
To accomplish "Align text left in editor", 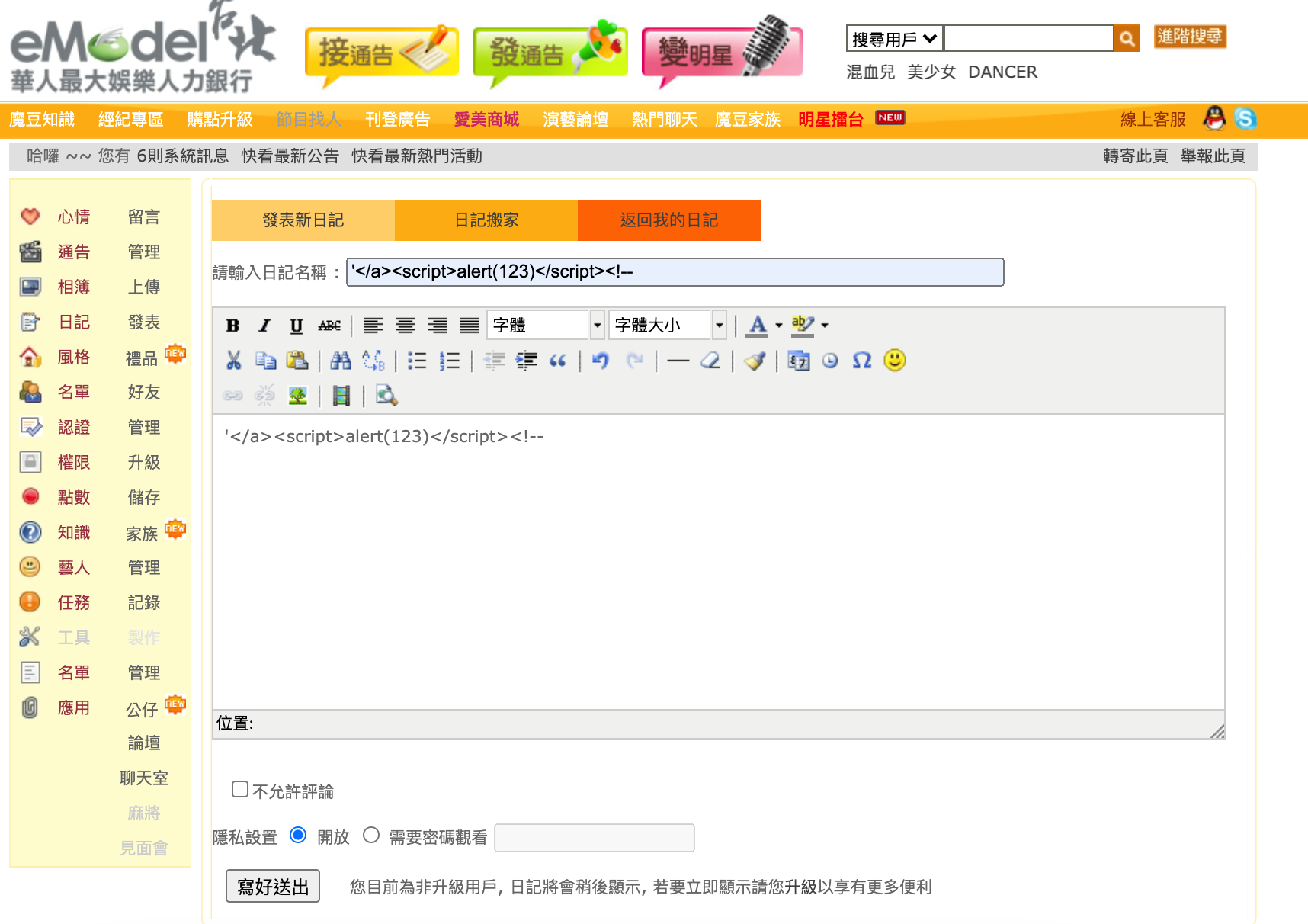I will [373, 326].
